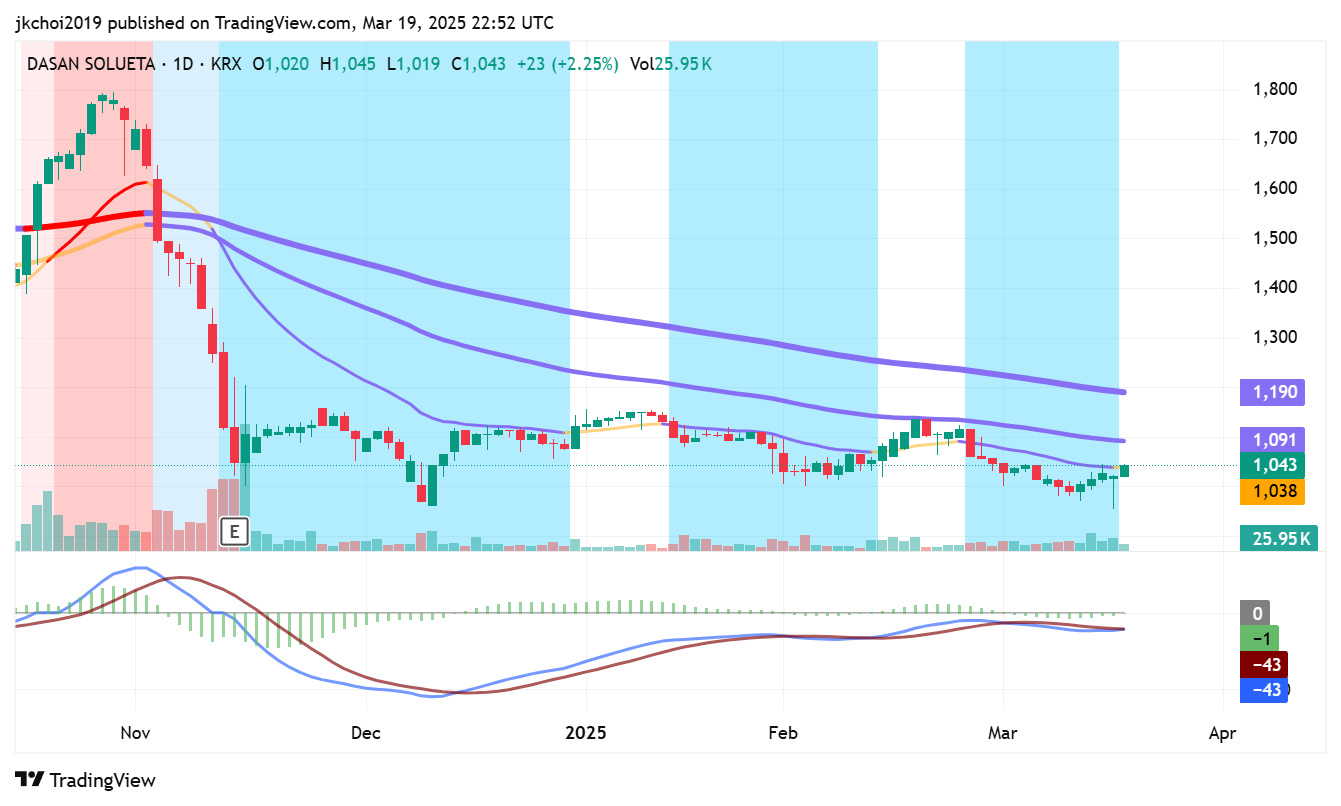Click the Apr label on the time axis
Viewport: 1341px width, 806px height.
pos(1222,733)
